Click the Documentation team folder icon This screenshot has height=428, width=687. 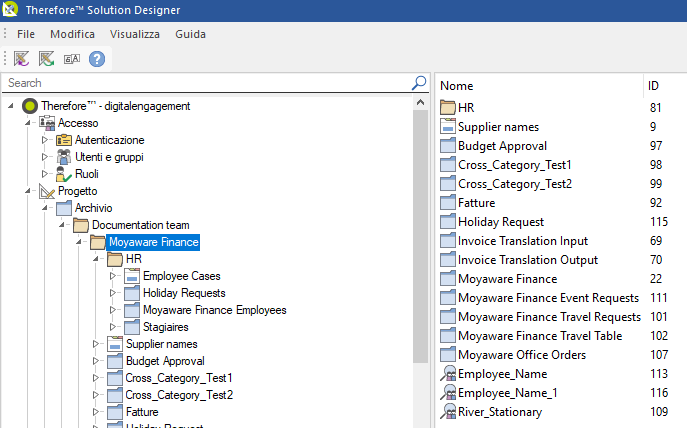point(81,225)
